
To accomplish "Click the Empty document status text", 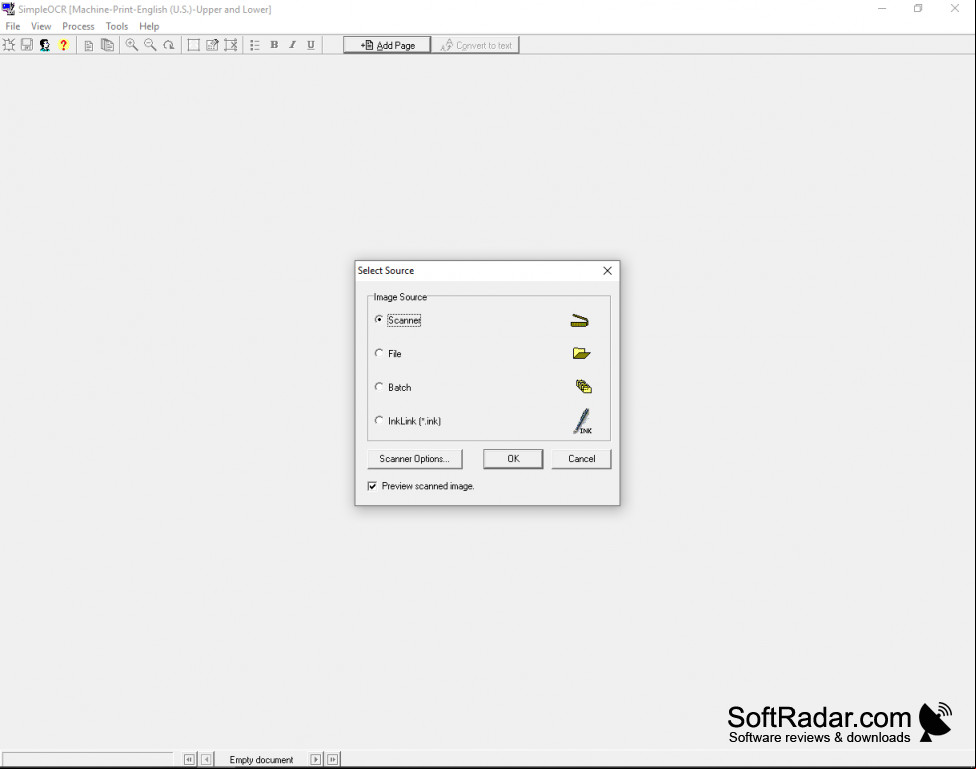I will click(x=261, y=760).
